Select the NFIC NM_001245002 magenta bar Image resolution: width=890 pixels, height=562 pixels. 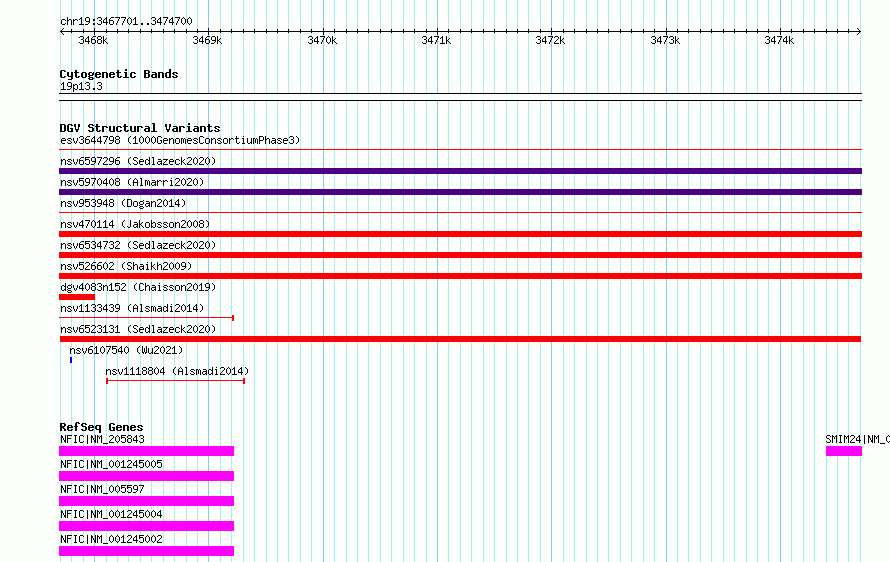146,551
